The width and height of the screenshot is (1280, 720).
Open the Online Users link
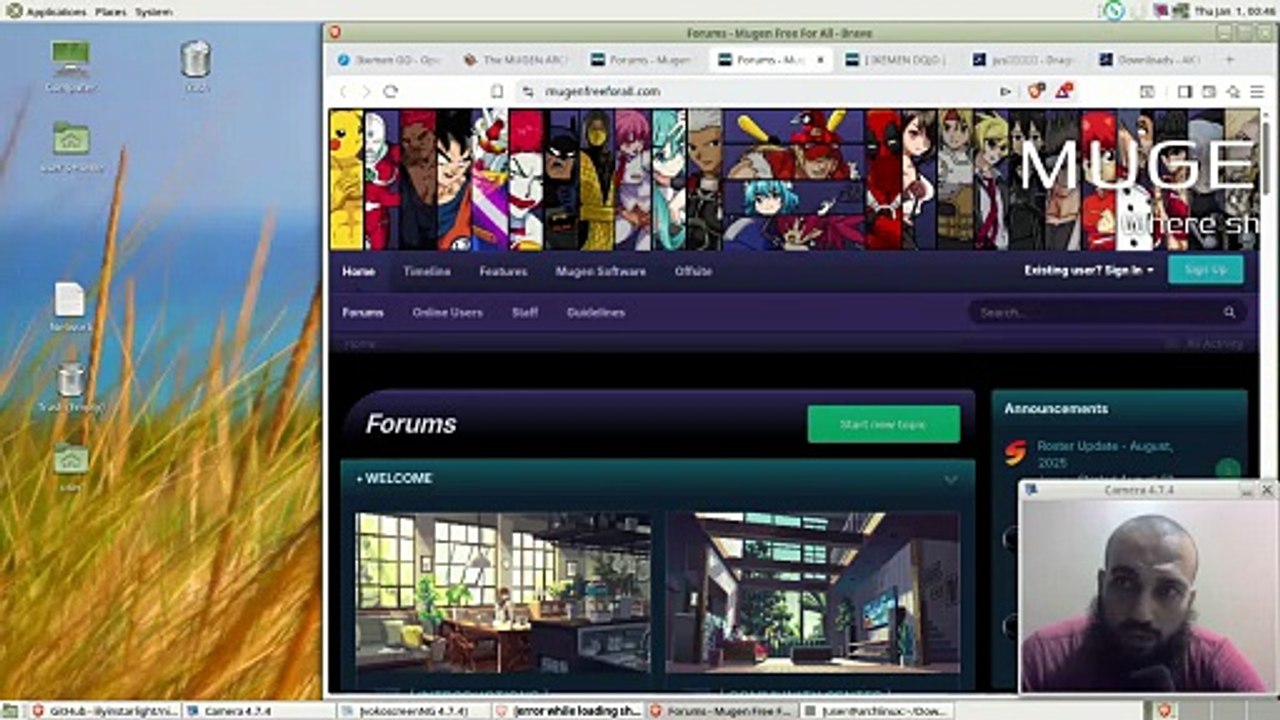point(448,312)
